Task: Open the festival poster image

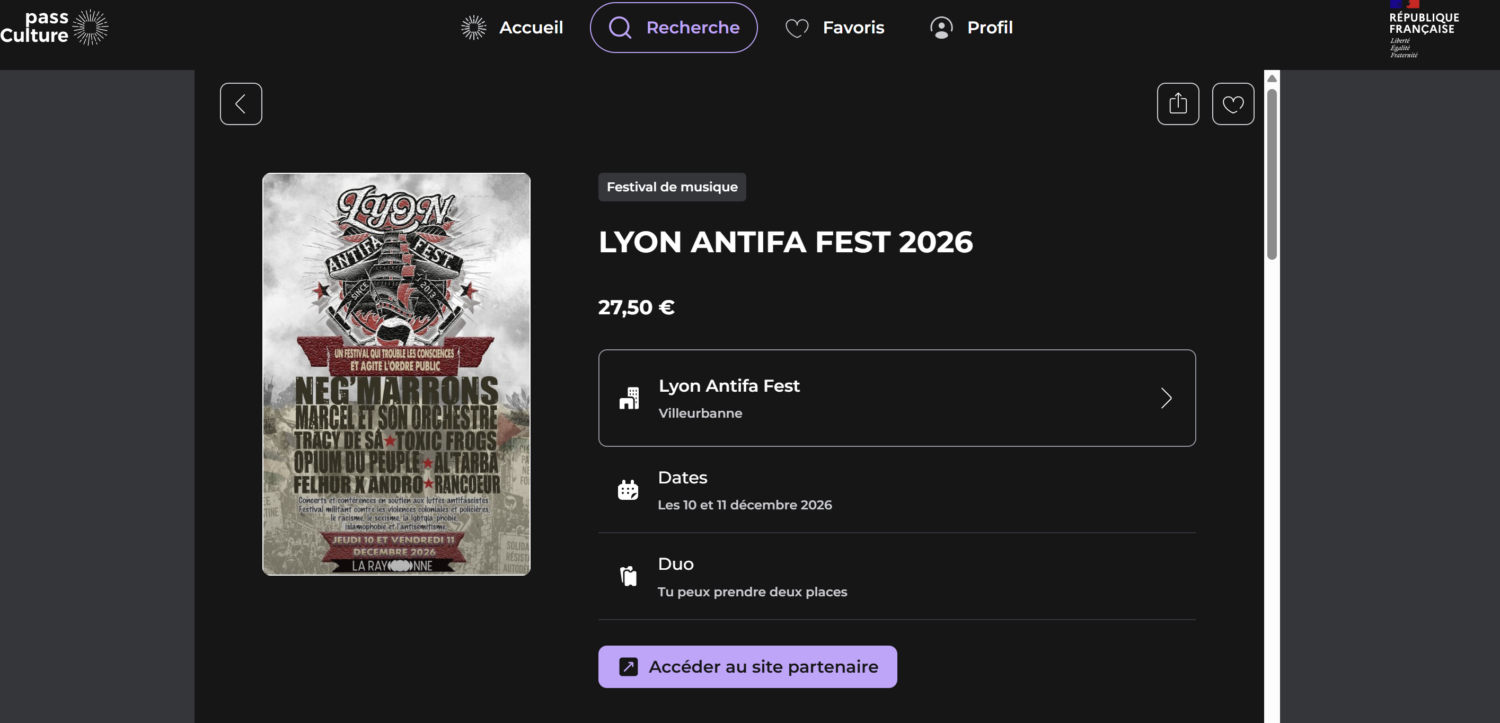Action: [396, 374]
